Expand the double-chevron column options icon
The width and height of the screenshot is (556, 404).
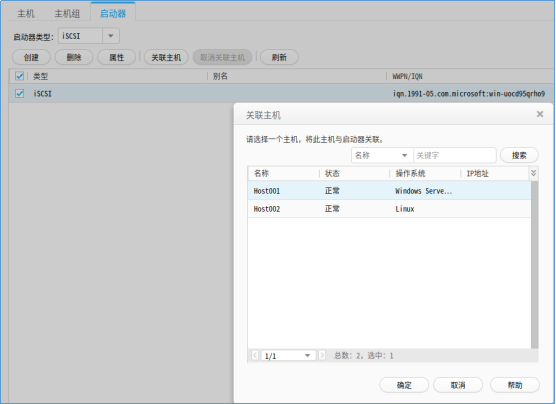pyautogui.click(x=533, y=173)
